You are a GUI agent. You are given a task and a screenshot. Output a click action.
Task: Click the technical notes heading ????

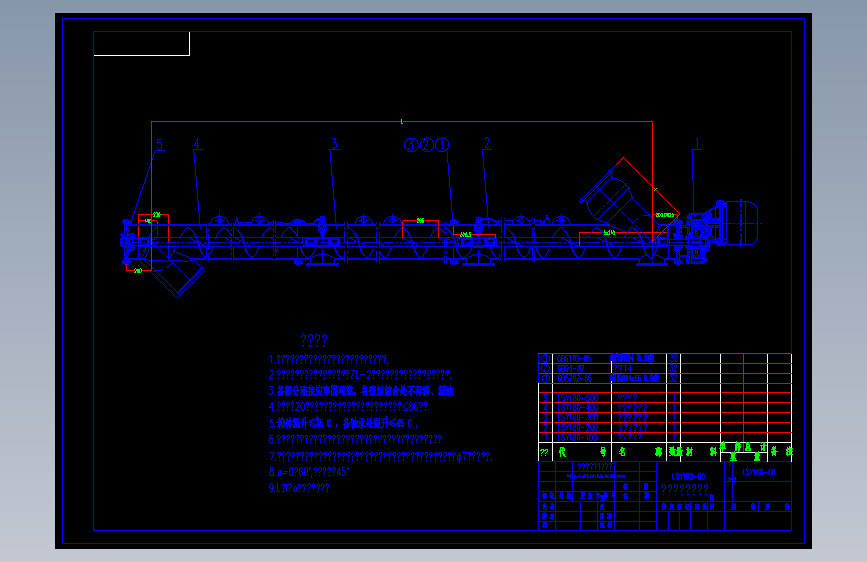coord(314,340)
